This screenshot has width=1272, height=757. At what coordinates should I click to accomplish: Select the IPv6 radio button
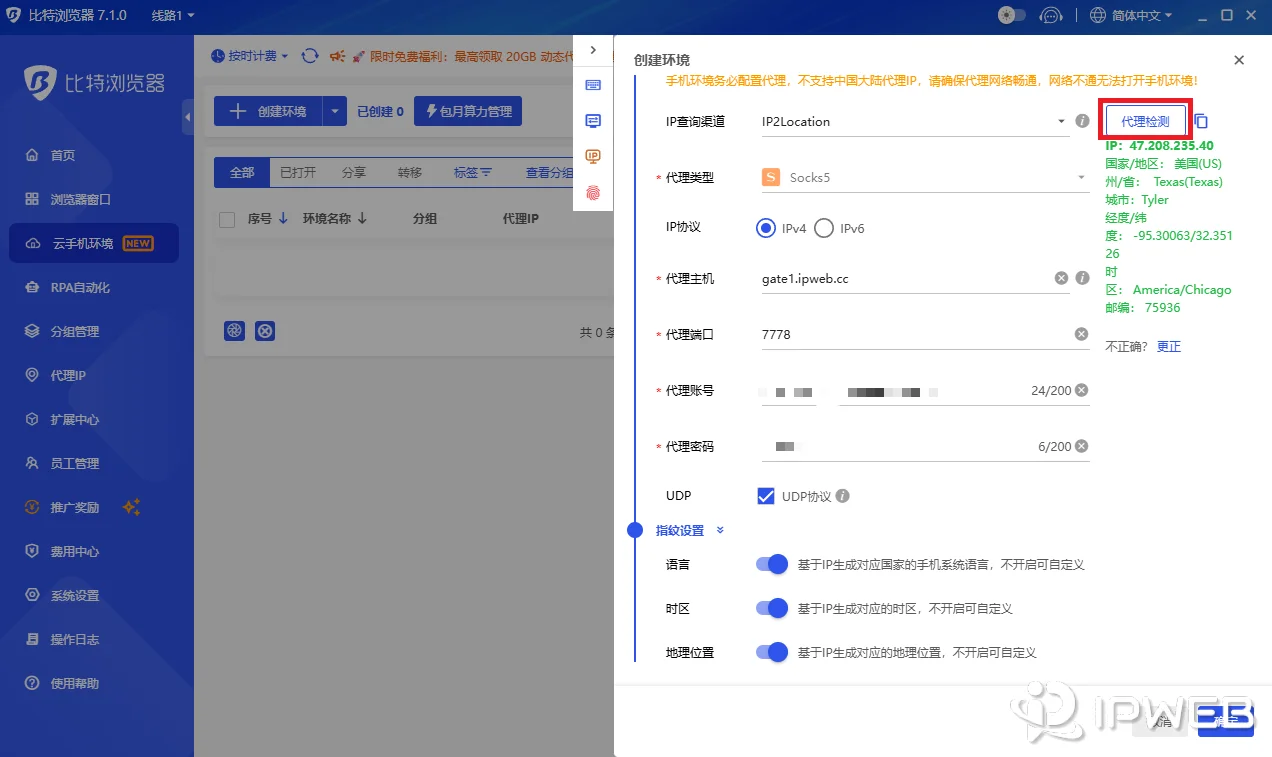824,228
